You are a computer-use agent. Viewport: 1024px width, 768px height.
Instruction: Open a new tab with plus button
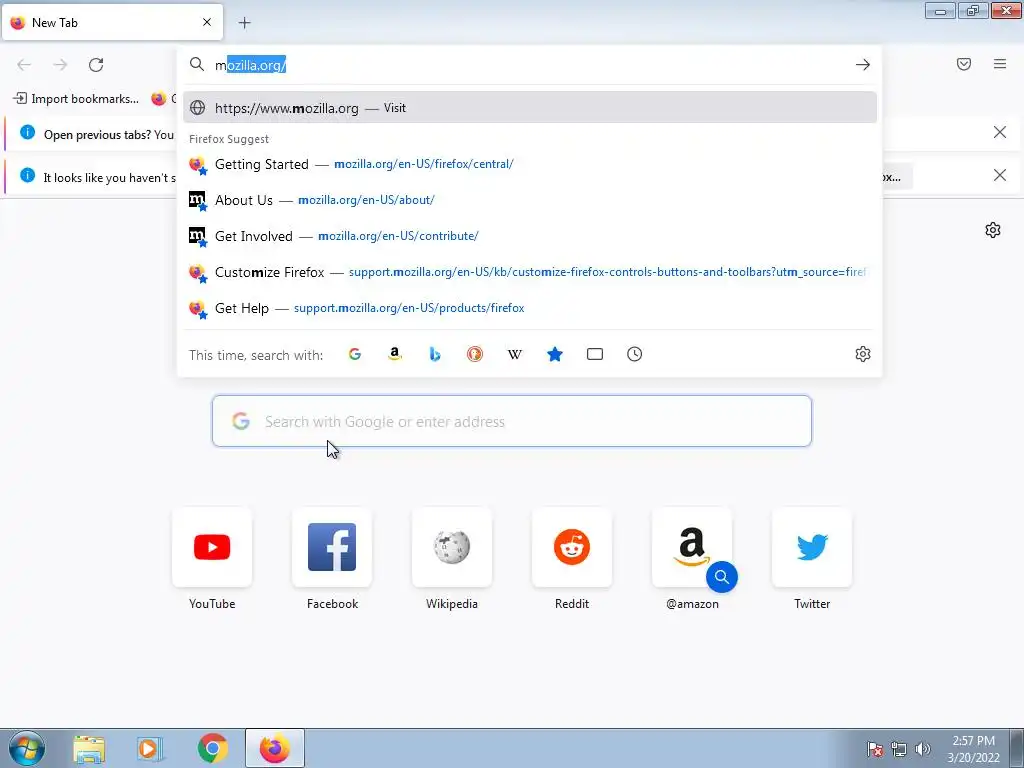[244, 23]
